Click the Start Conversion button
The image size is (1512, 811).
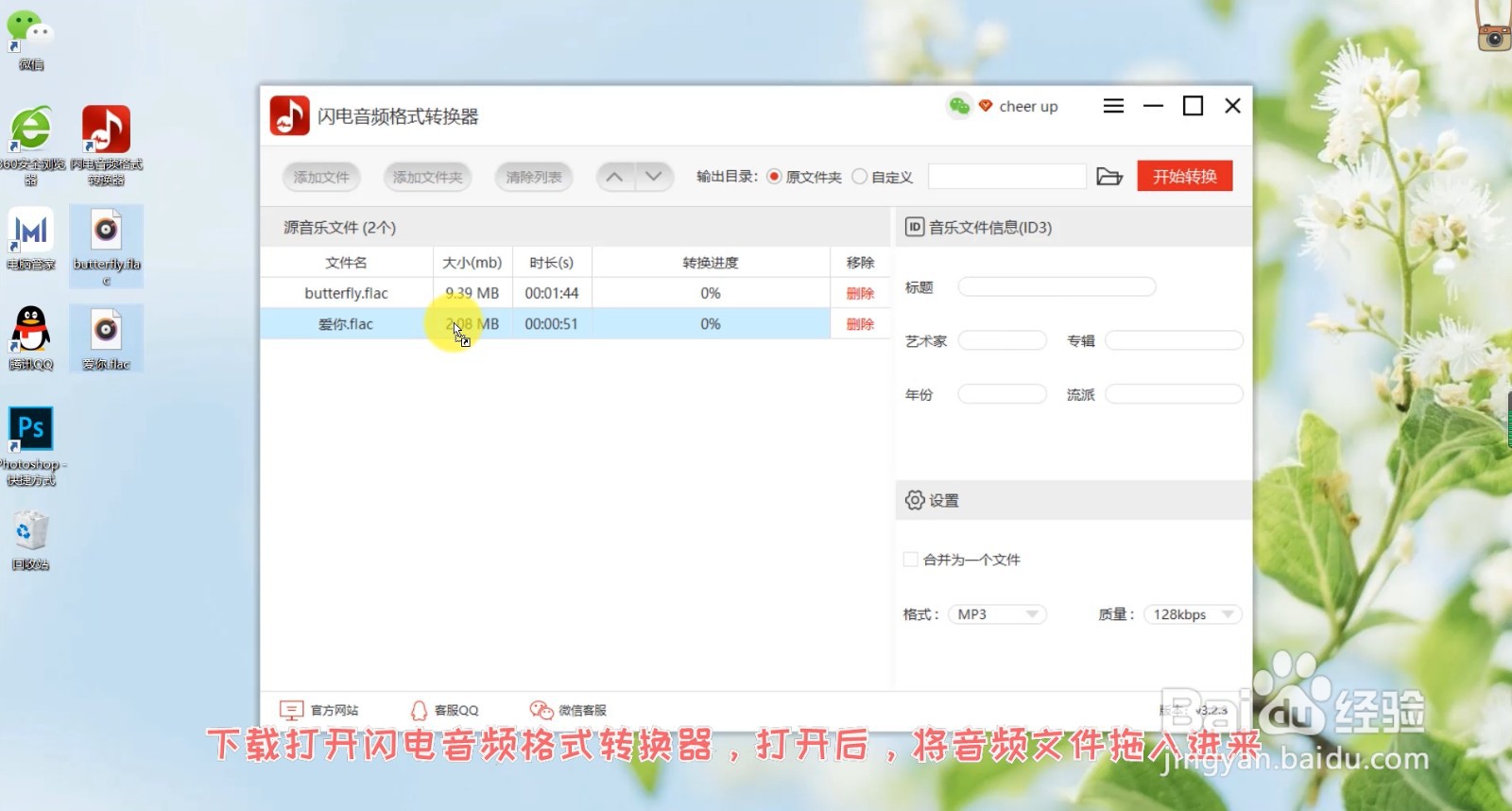[x=1185, y=177]
